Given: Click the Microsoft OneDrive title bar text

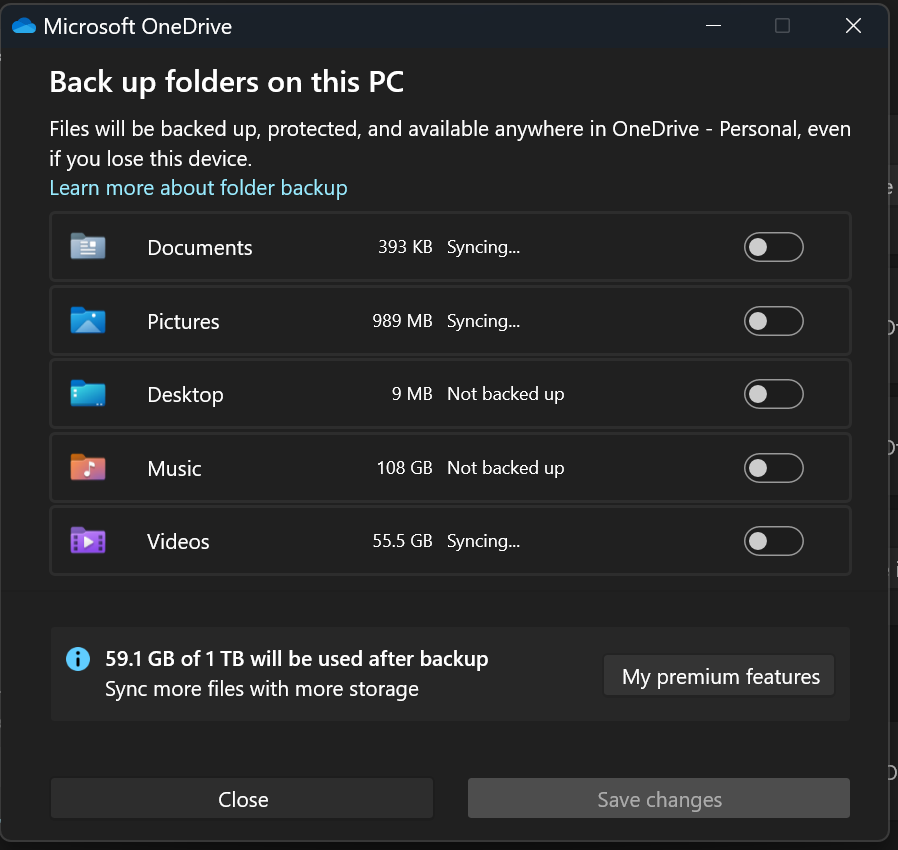Looking at the screenshot, I should click(137, 26).
